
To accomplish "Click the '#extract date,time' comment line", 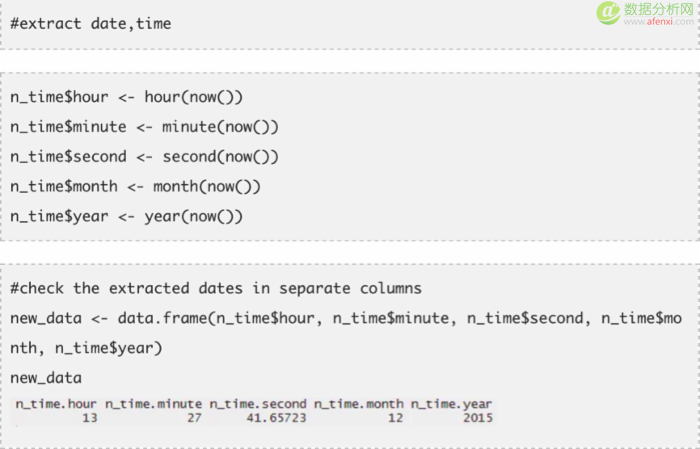I will tap(91, 23).
